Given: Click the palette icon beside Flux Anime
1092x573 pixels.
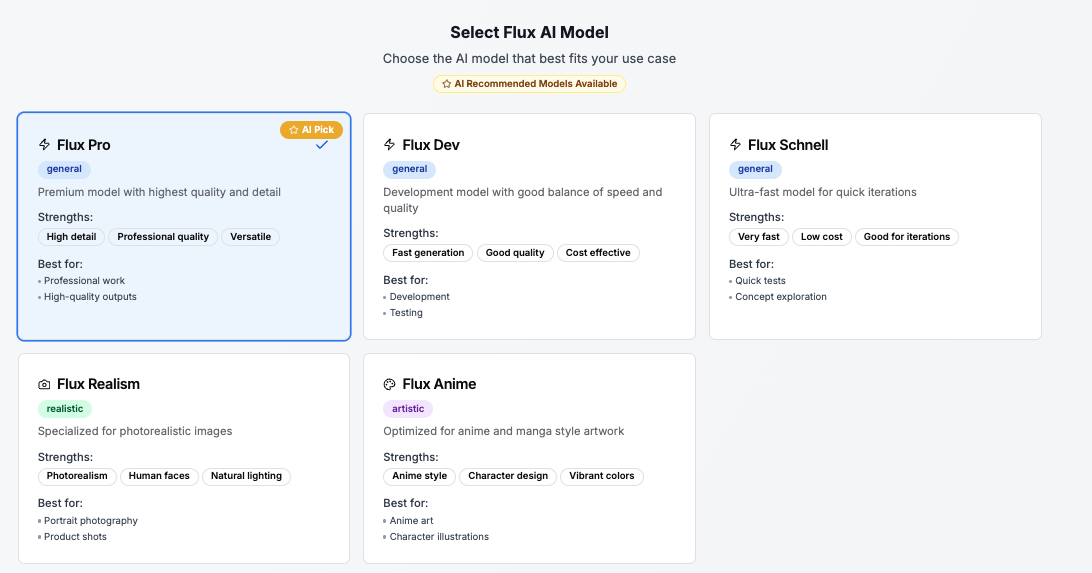Looking at the screenshot, I should (390, 384).
